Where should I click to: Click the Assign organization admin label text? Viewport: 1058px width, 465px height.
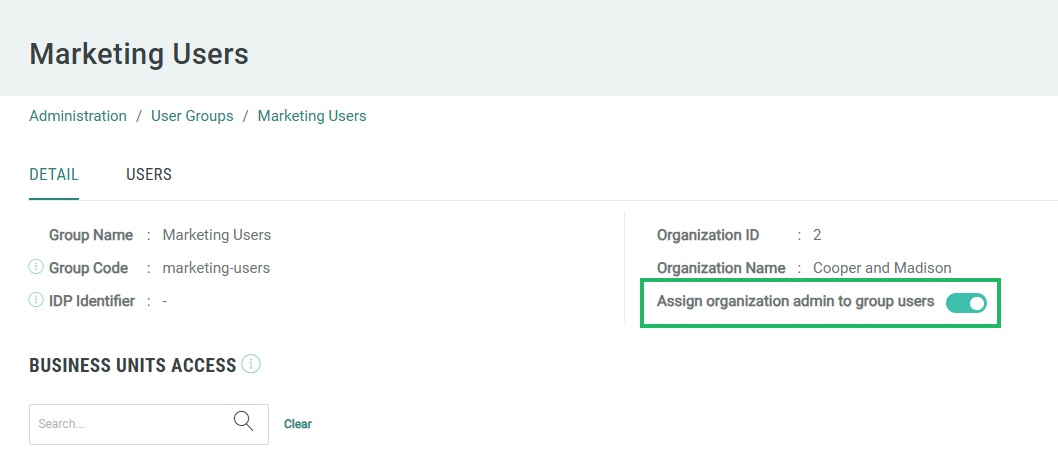point(795,301)
